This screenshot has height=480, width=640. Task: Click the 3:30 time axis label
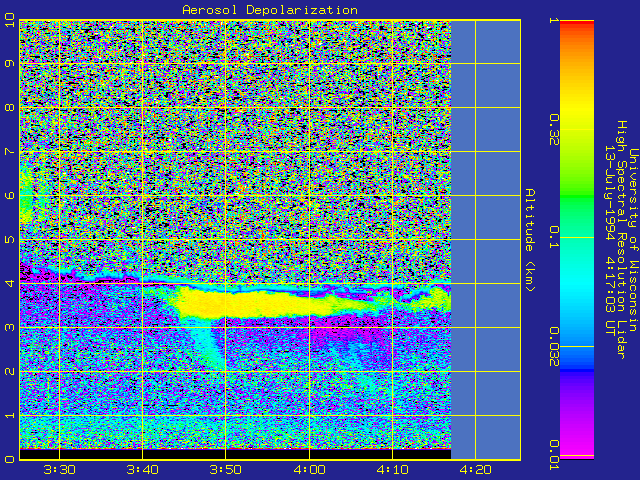point(60,470)
